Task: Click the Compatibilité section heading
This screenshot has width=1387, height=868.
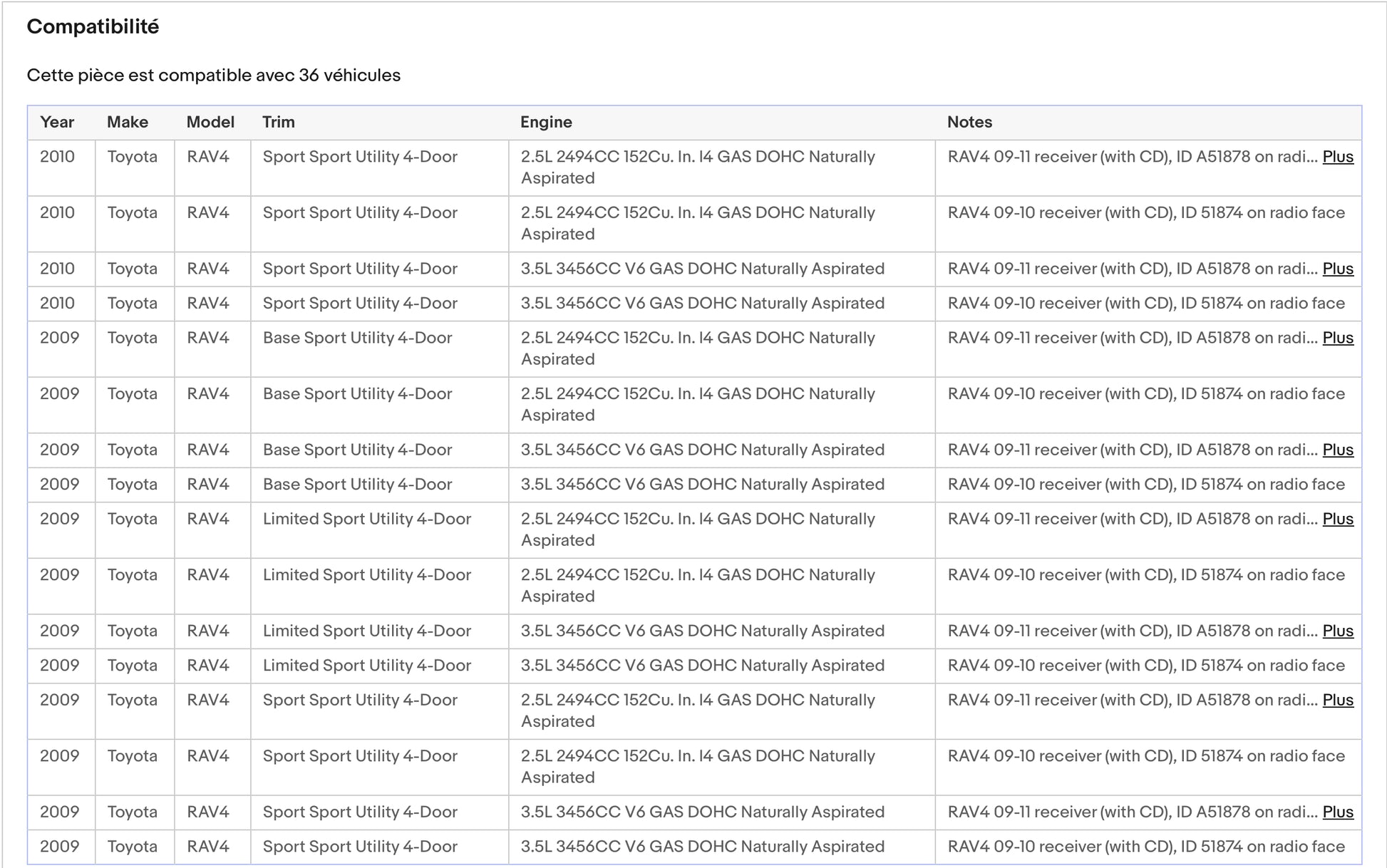Action: (x=93, y=27)
